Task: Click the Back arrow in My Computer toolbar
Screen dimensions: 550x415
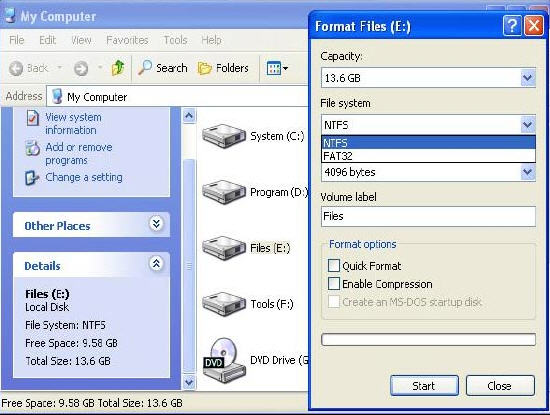Action: coord(16,68)
